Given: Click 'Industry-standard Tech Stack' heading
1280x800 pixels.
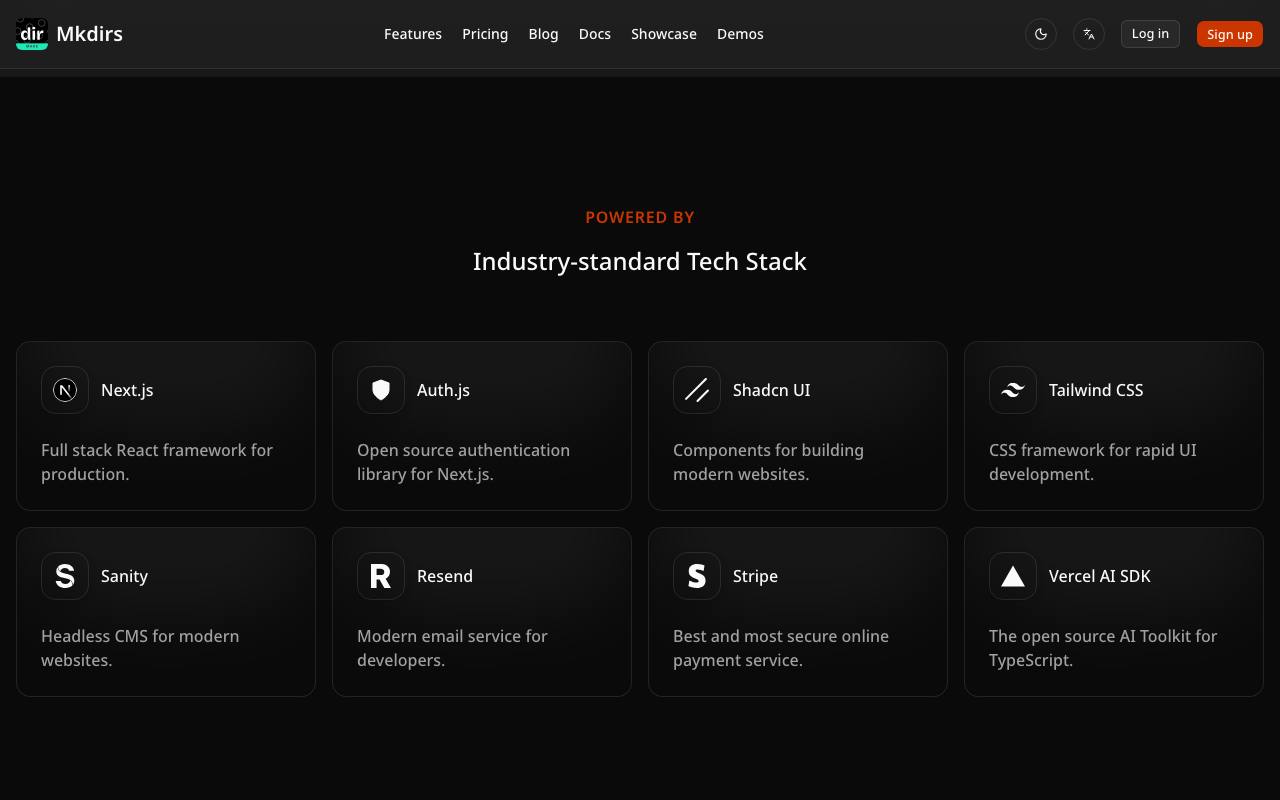Looking at the screenshot, I should [640, 261].
